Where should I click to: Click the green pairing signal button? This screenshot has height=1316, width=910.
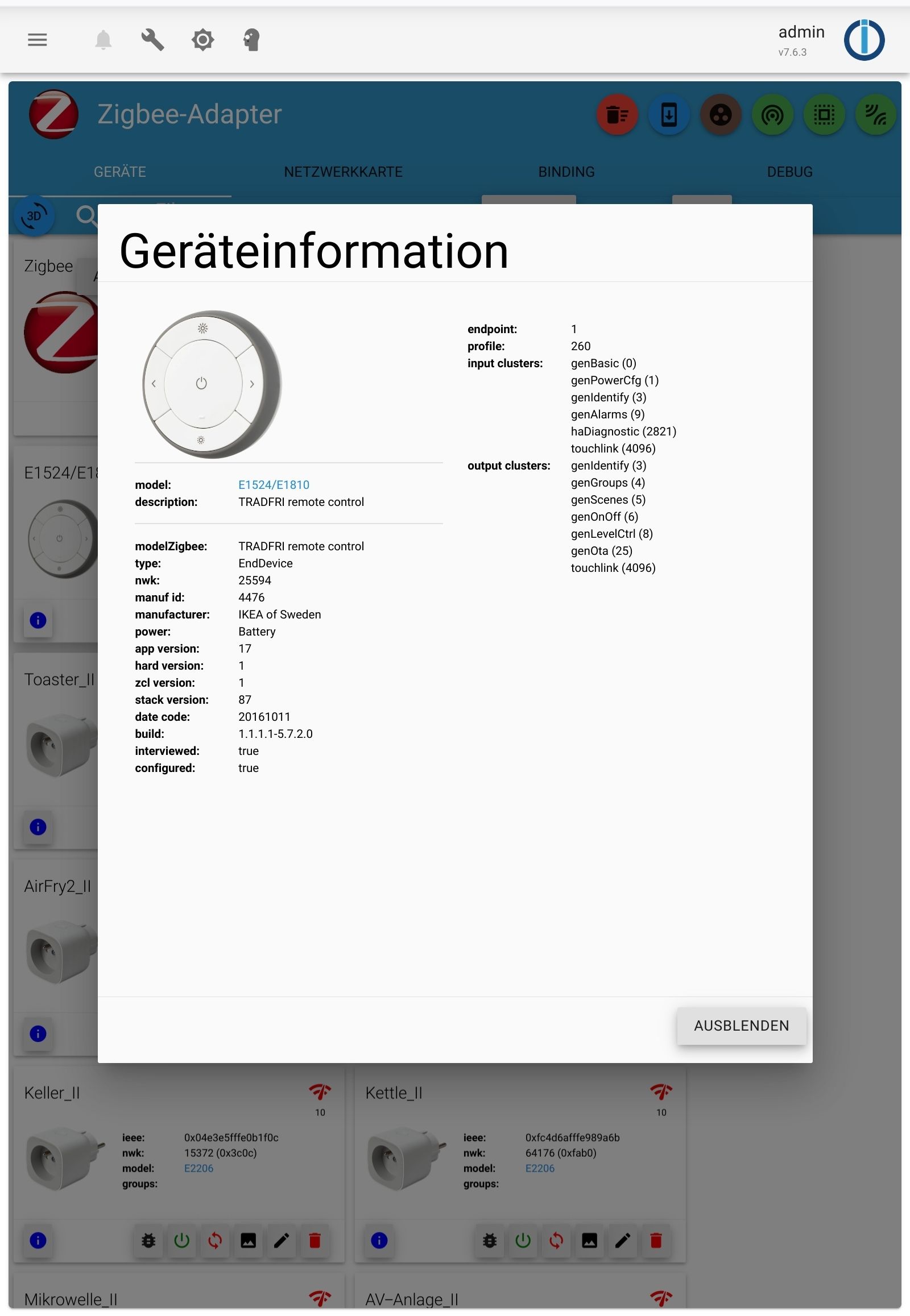(x=876, y=115)
